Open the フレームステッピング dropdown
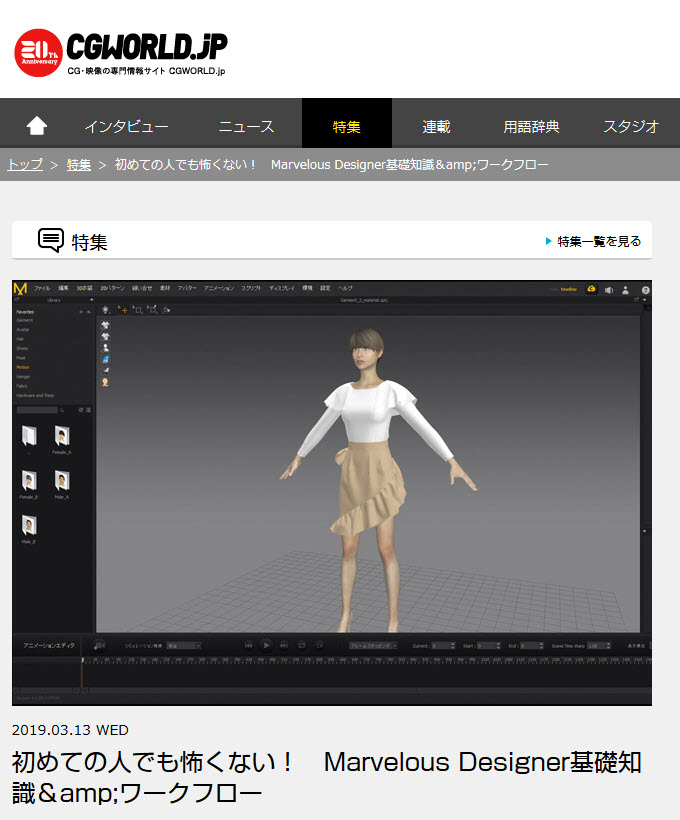The width and height of the screenshot is (680, 820). coord(373,646)
